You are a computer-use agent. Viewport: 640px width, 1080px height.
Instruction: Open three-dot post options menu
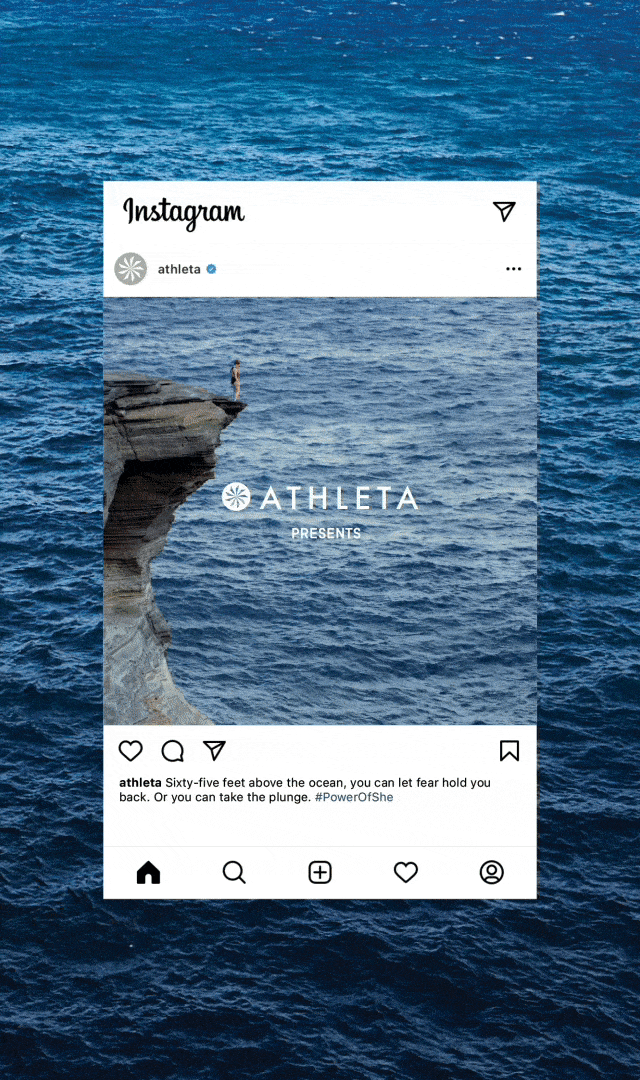pyautogui.click(x=513, y=269)
